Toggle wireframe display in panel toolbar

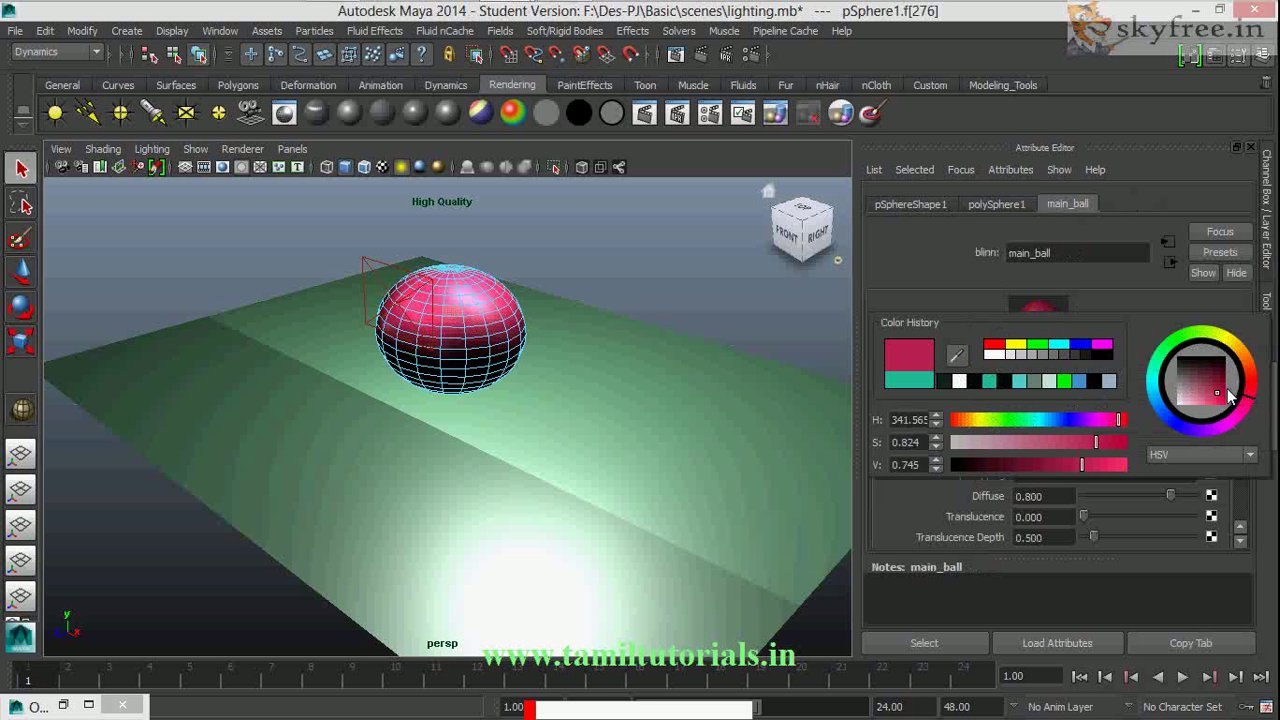click(x=326, y=167)
